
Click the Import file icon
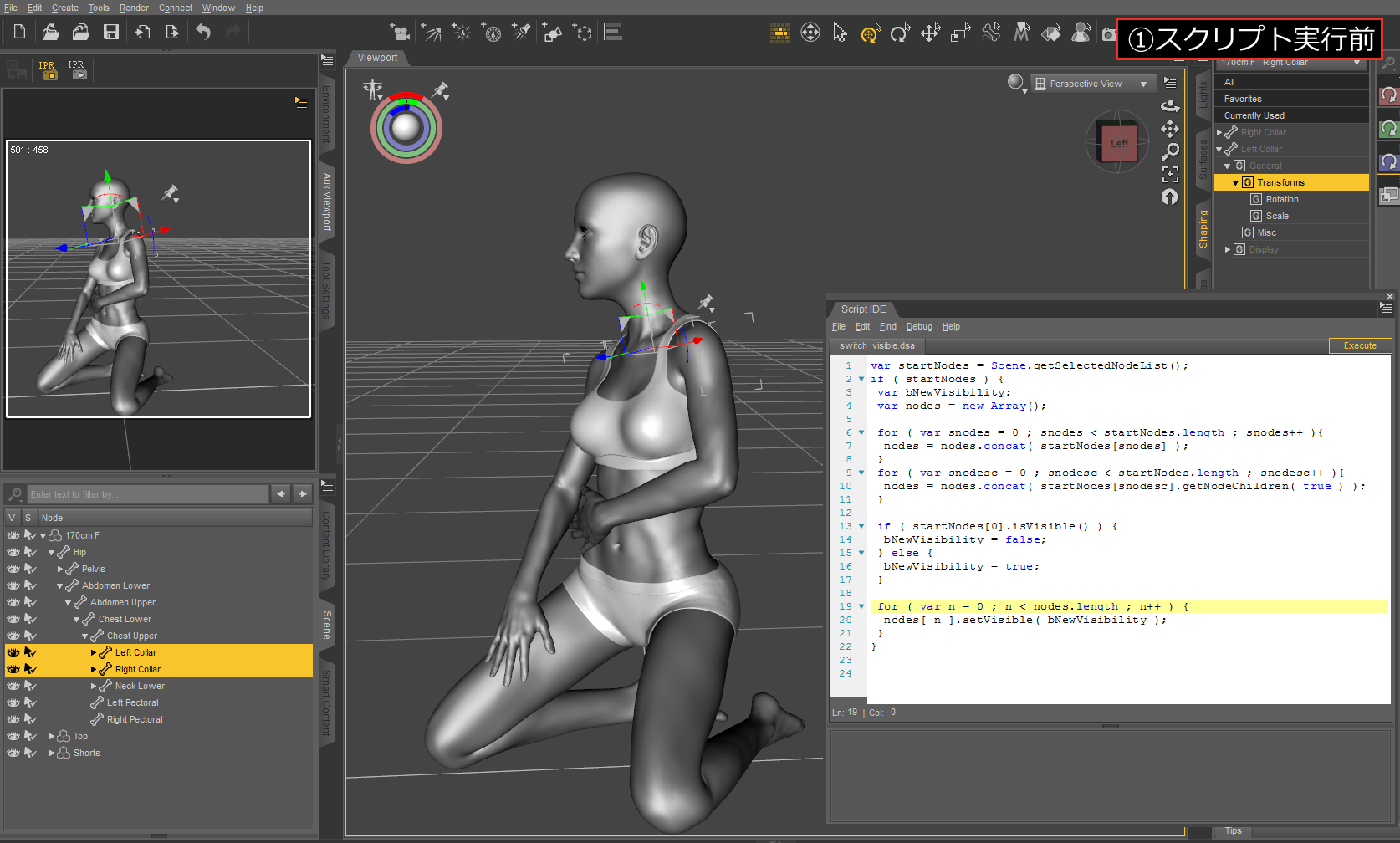coord(142,33)
